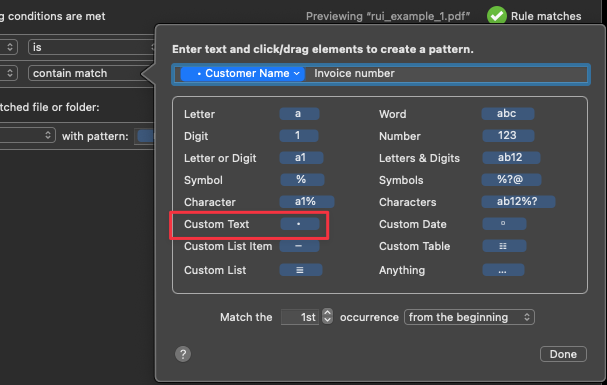Click the 'Rule matches' status text
Screen dimensions: 607x385
pyautogui.click(x=546, y=16)
